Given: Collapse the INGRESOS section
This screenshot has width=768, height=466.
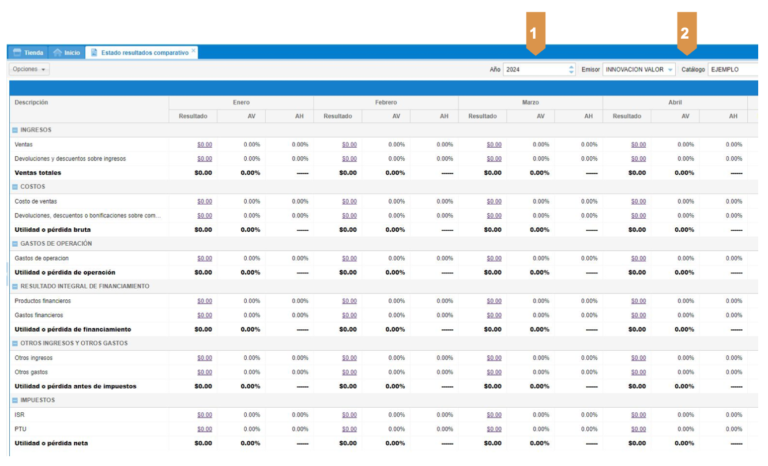Looking at the screenshot, I should [15, 130].
